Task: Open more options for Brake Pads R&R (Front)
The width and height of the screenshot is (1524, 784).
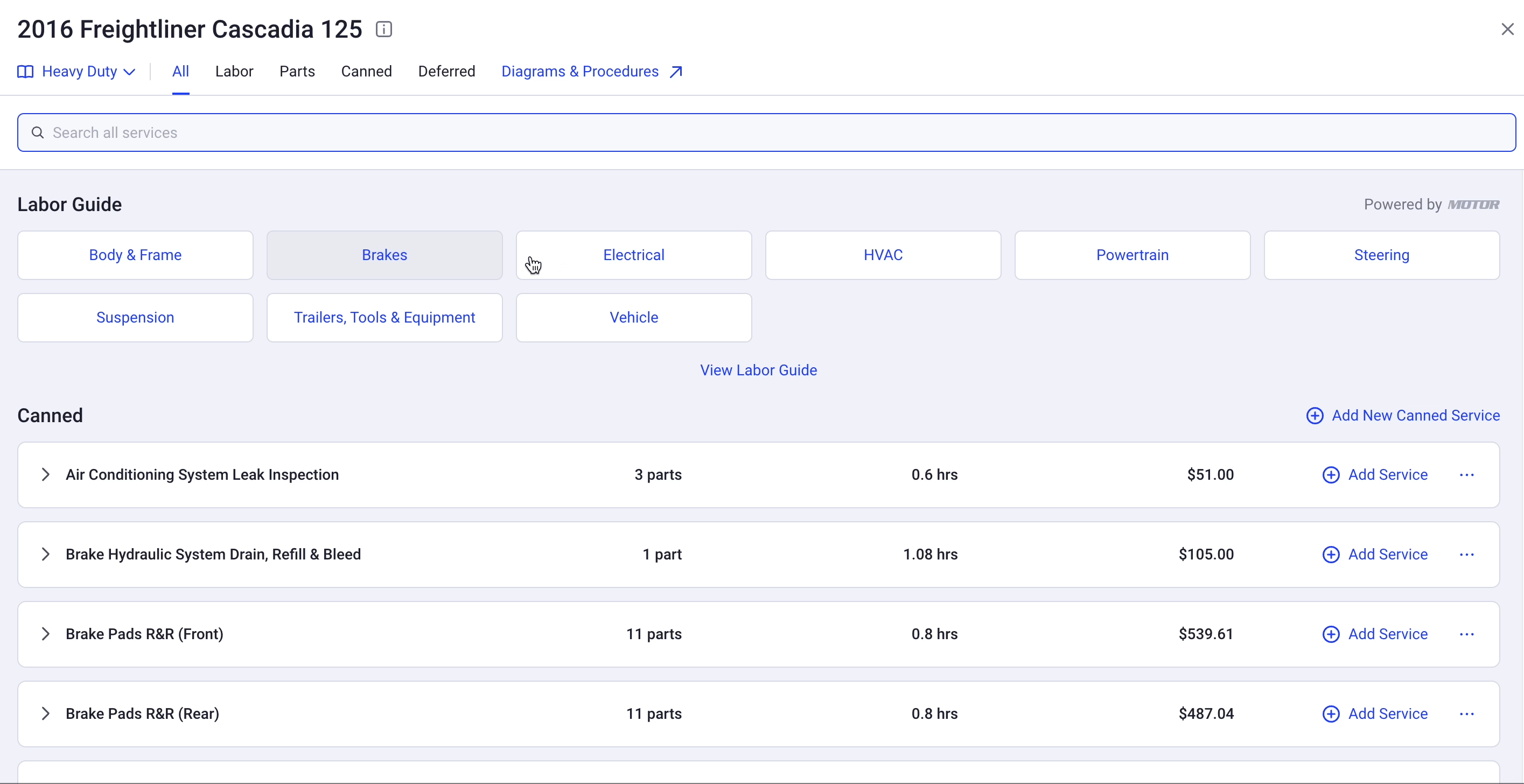Action: 1466,634
